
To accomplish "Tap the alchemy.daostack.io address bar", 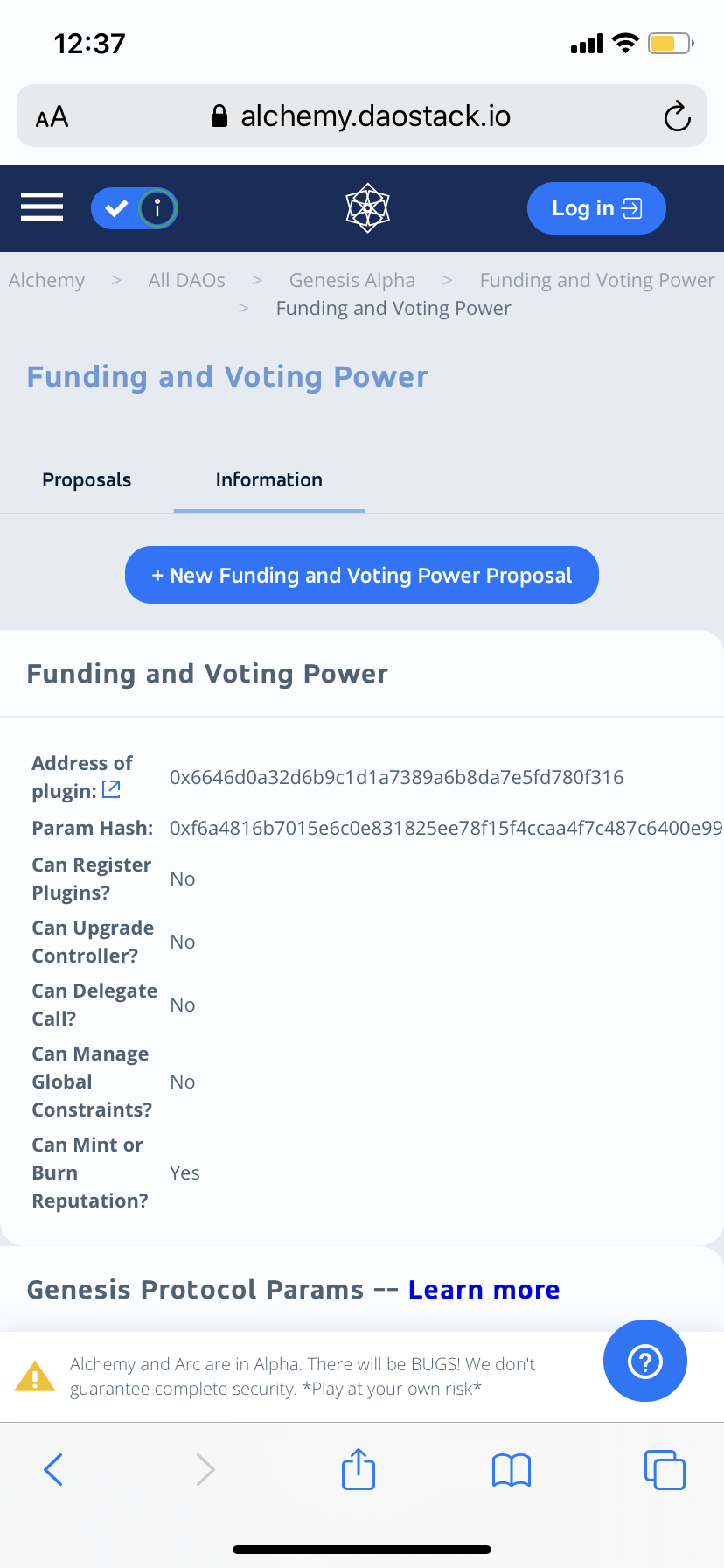I will [362, 116].
